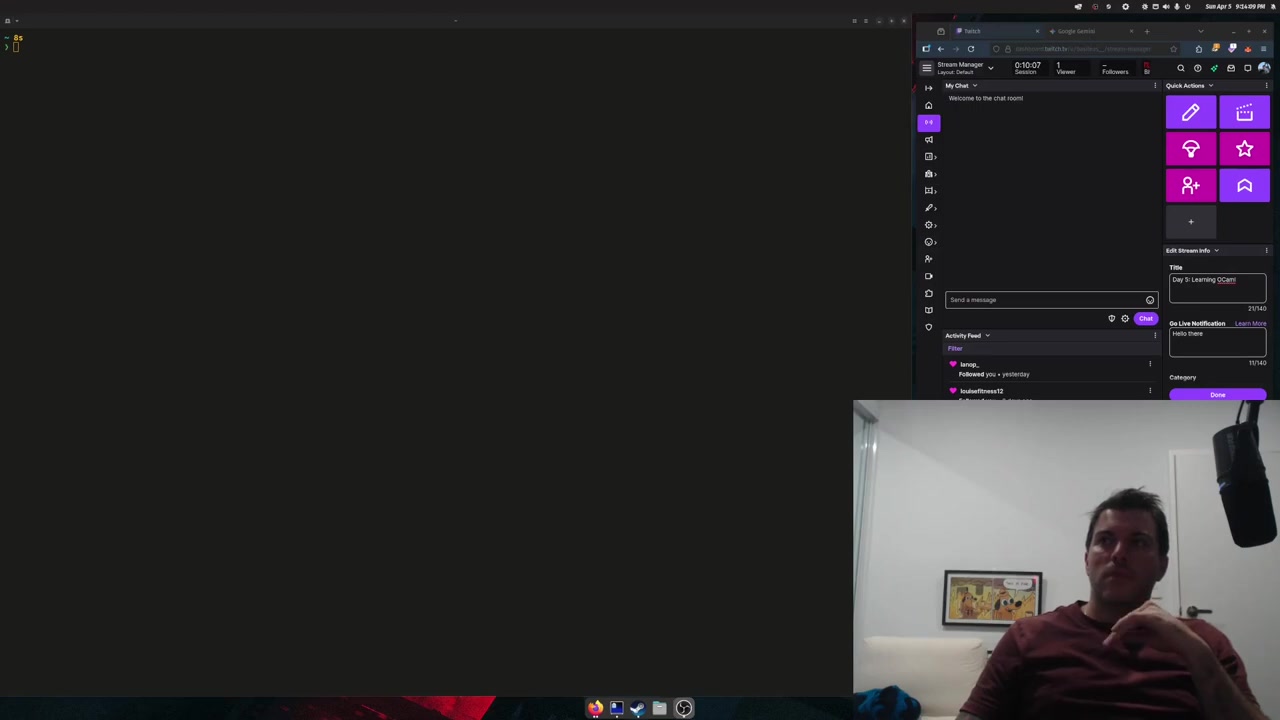Image resolution: width=1280 pixels, height=720 pixels.
Task: Click the stream marker quick action tile
Action: coord(1244,185)
